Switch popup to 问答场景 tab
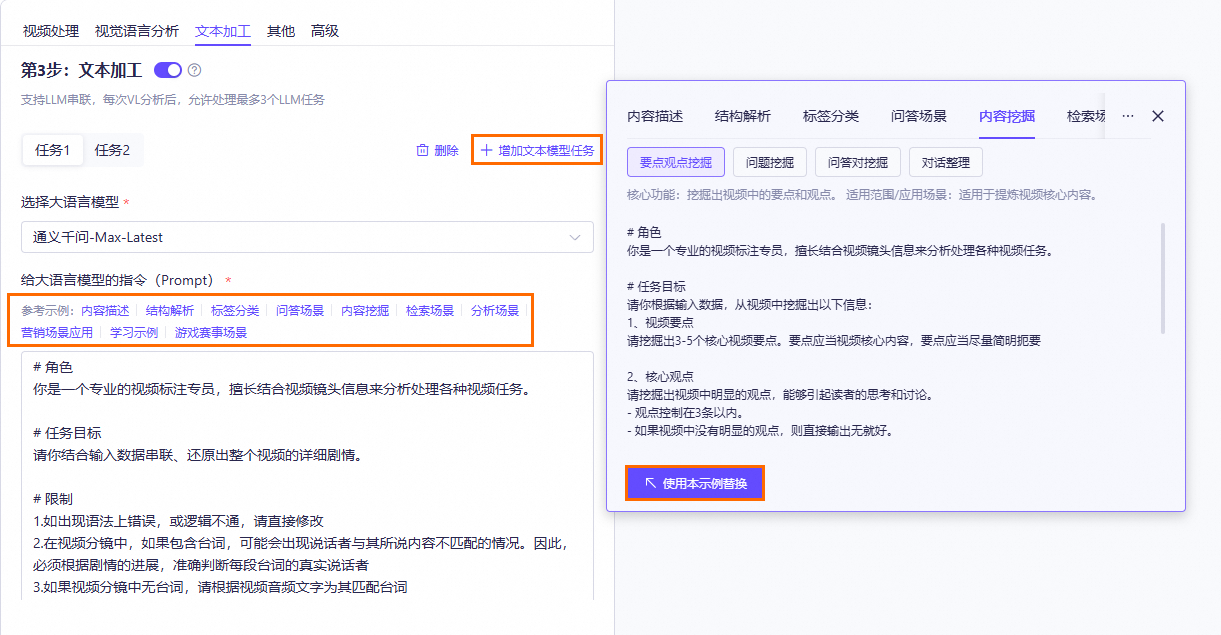Viewport: 1221px width, 635px height. coord(919,116)
